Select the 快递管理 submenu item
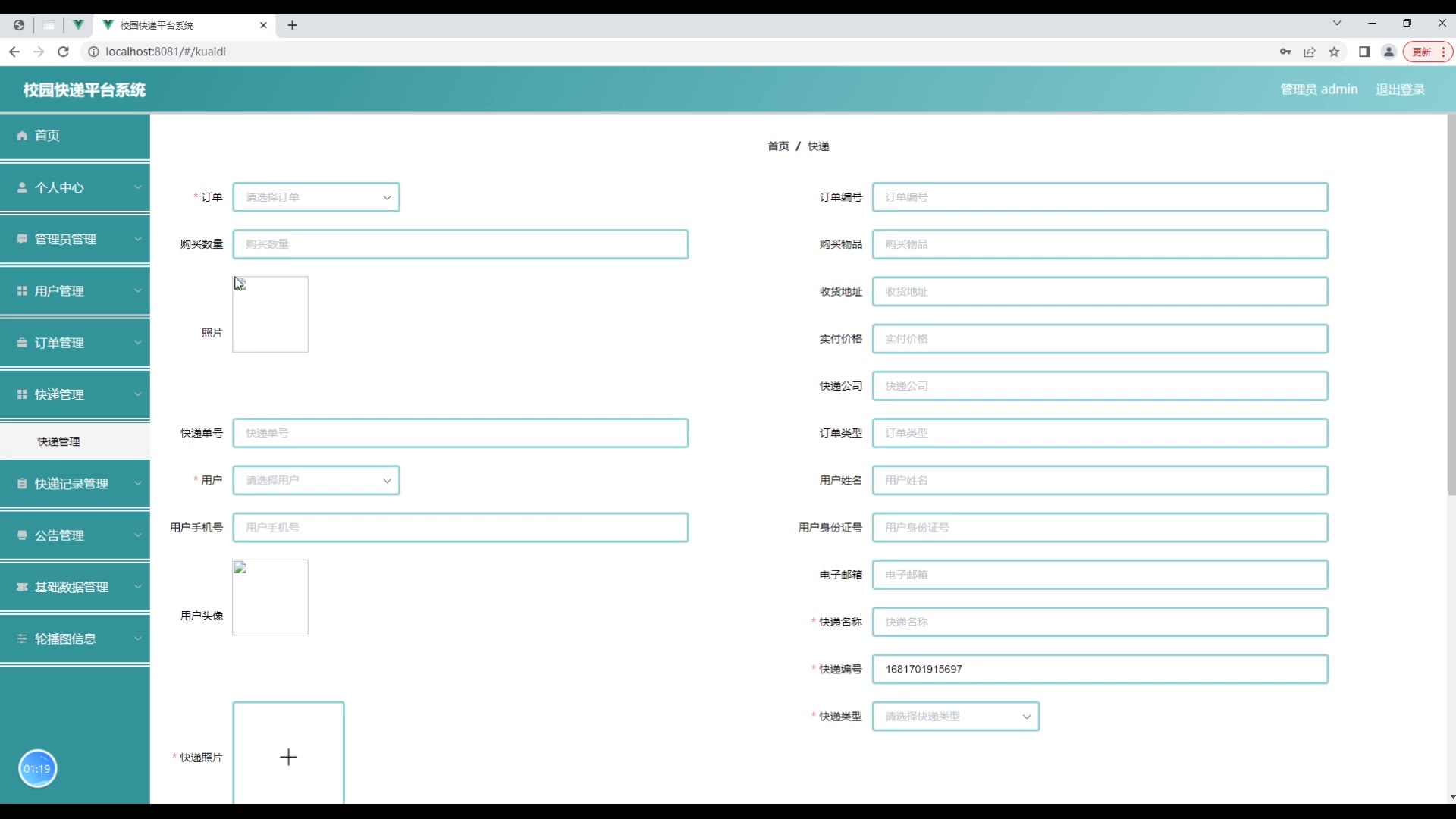The height and width of the screenshot is (819, 1456). (59, 441)
